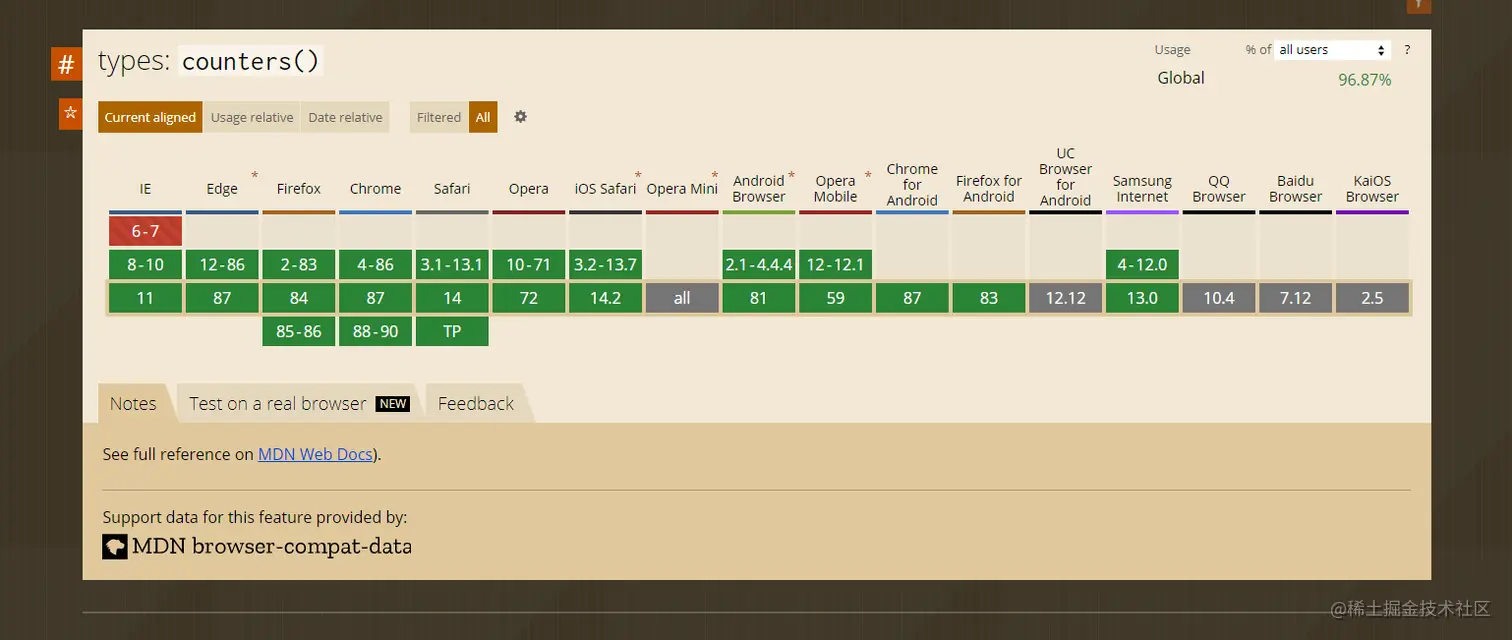Image resolution: width=1512 pixels, height=640 pixels.
Task: Open the Feedback tab
Action: tap(476, 403)
